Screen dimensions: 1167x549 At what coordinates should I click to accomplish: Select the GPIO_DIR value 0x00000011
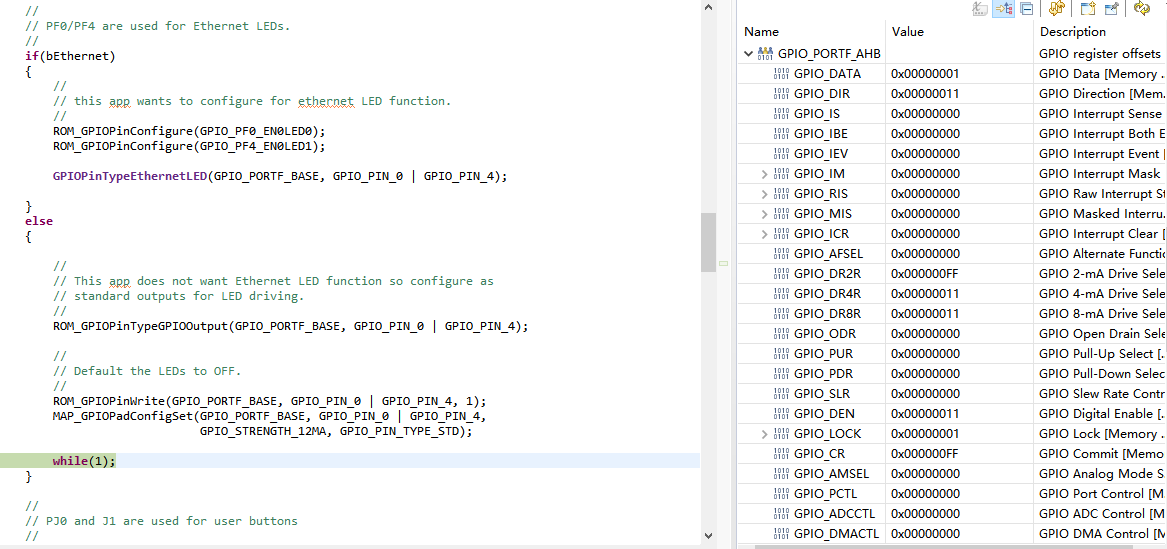[x=925, y=94]
